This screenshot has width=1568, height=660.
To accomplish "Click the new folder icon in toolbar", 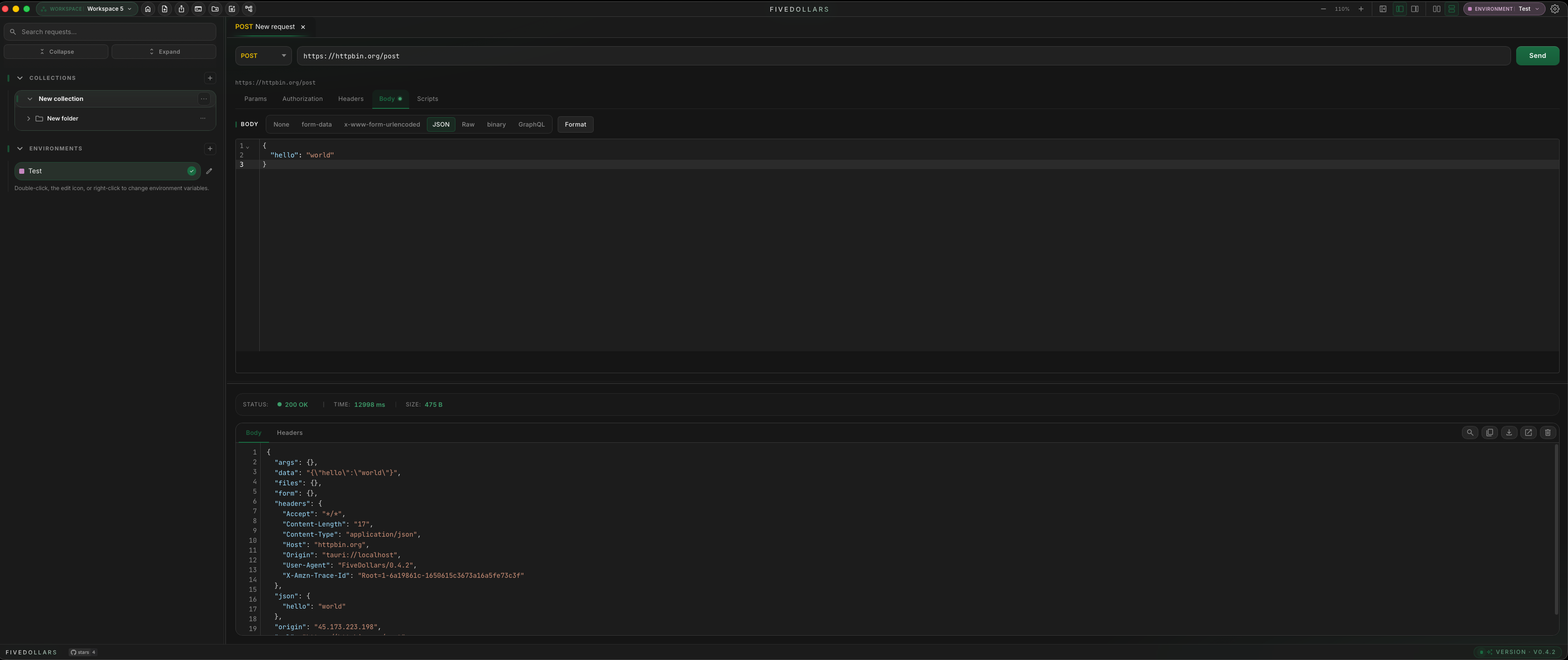I will (x=215, y=9).
